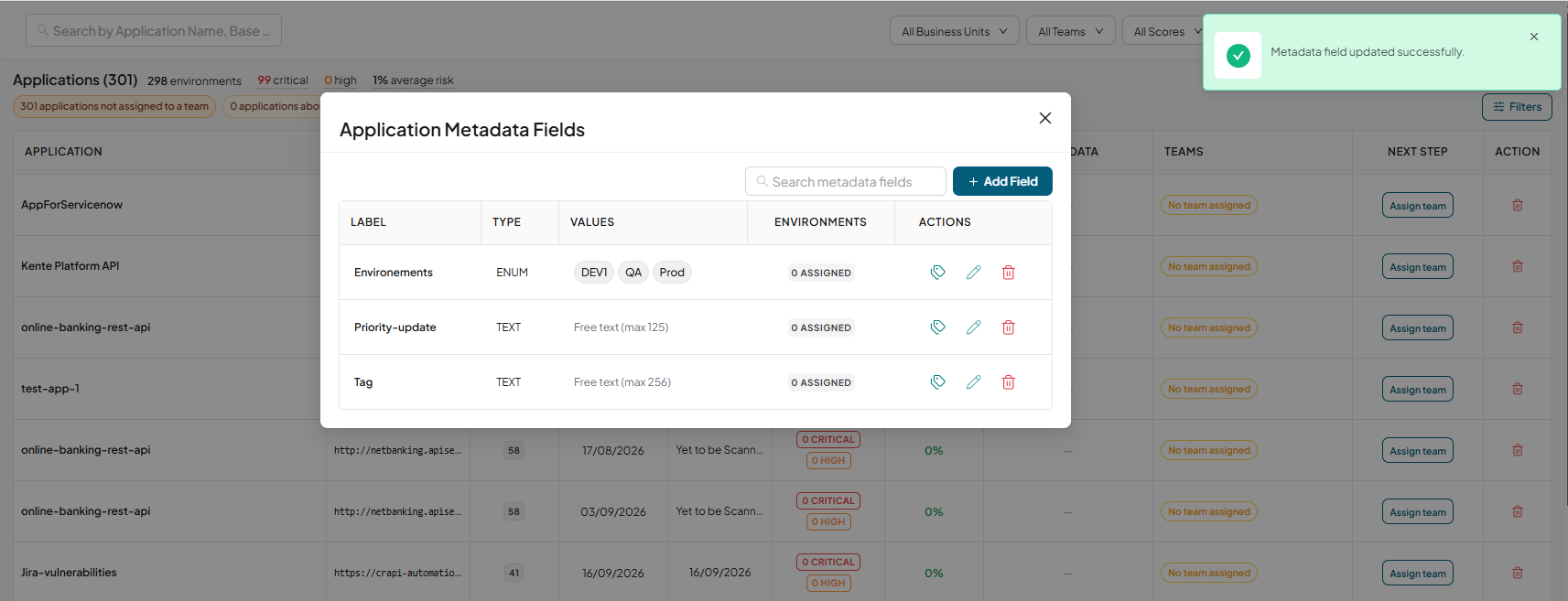Click tag icon for Priority-update field
Image resolution: width=1568 pixels, height=601 pixels.
tap(938, 327)
